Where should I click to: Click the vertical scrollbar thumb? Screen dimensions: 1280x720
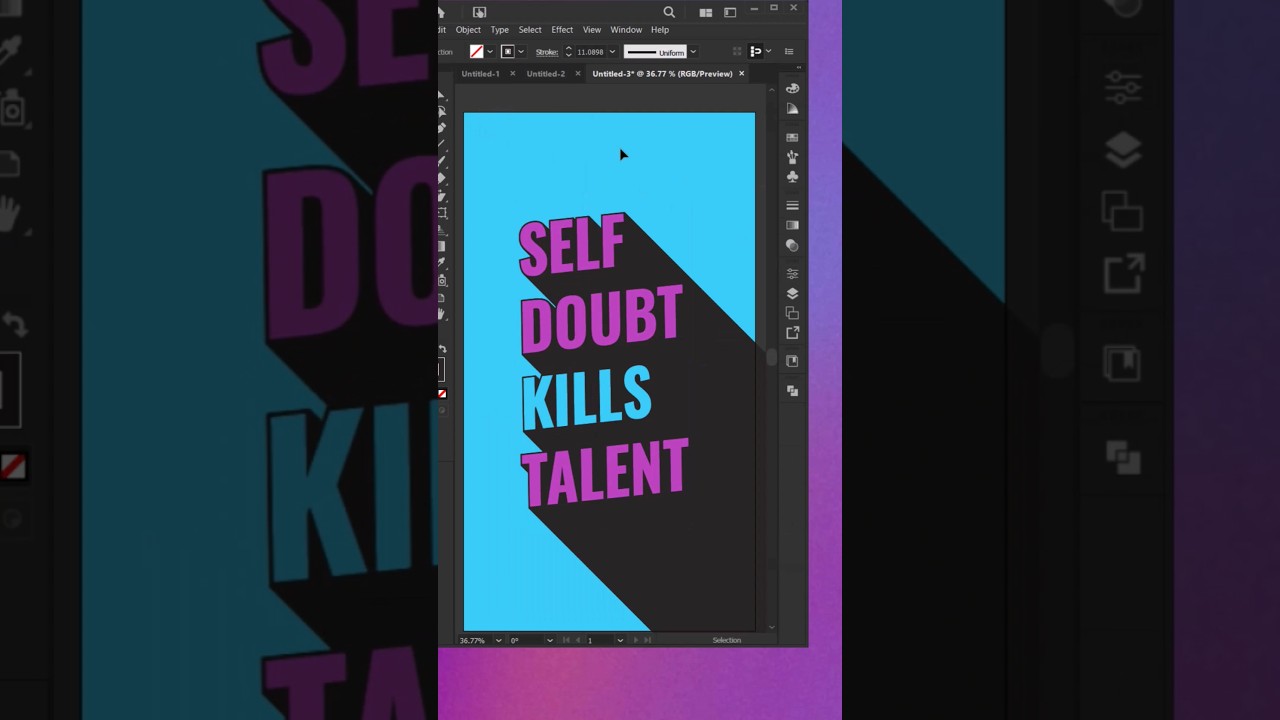(771, 357)
